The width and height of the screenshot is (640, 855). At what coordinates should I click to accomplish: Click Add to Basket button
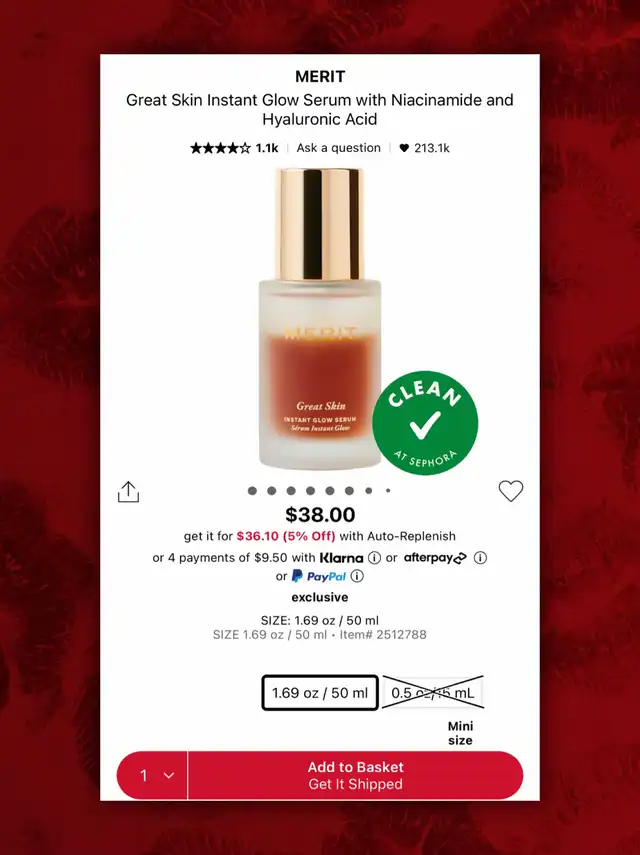point(355,775)
